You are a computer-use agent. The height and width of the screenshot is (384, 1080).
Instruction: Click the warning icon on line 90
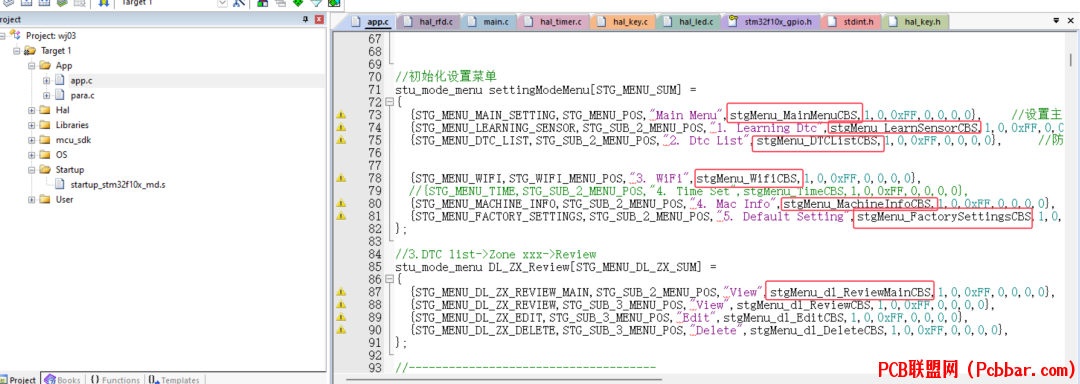[x=340, y=330]
